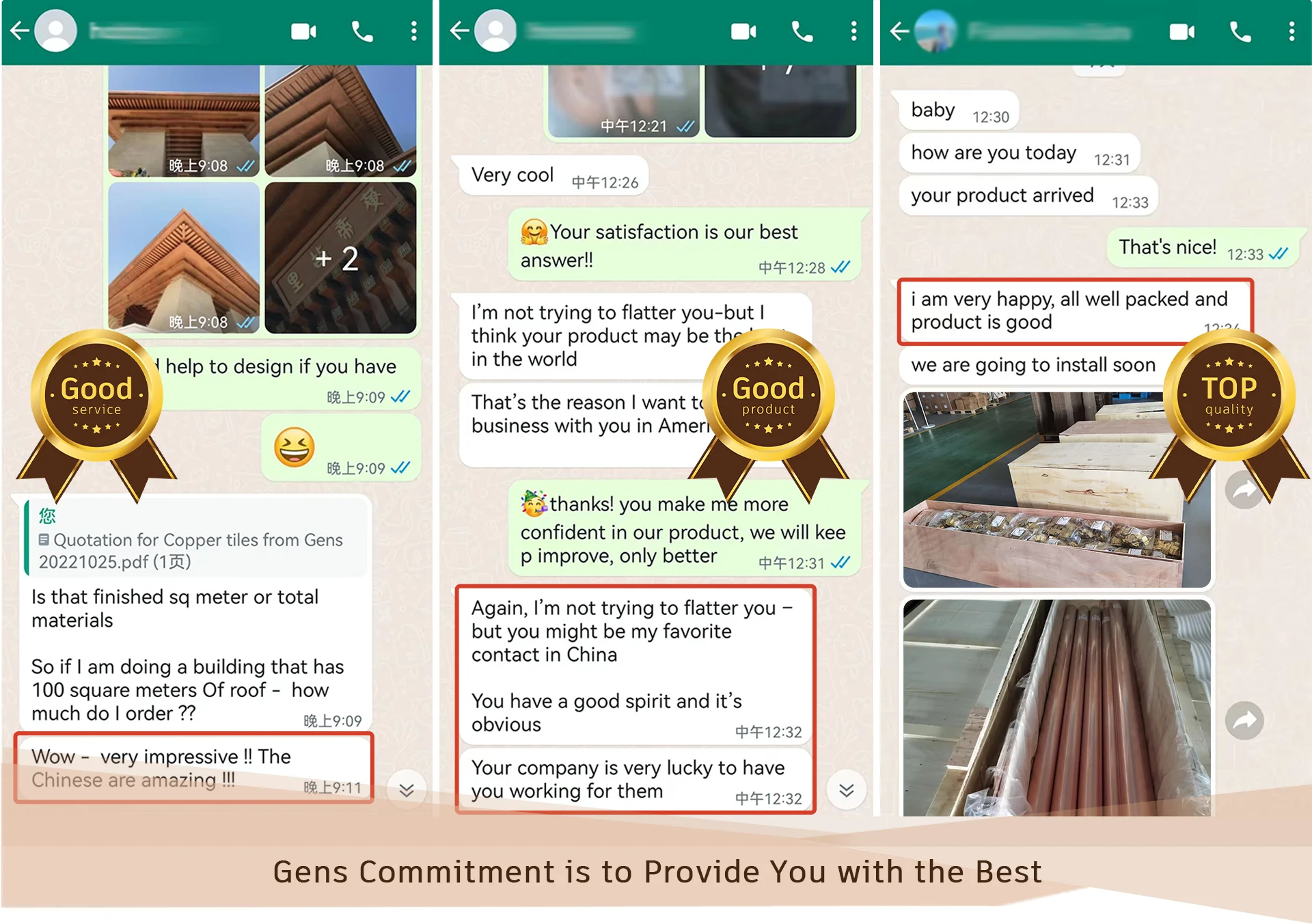The height and width of the screenshot is (924, 1312).
Task: Open left chat contact avatar
Action: coord(56,31)
